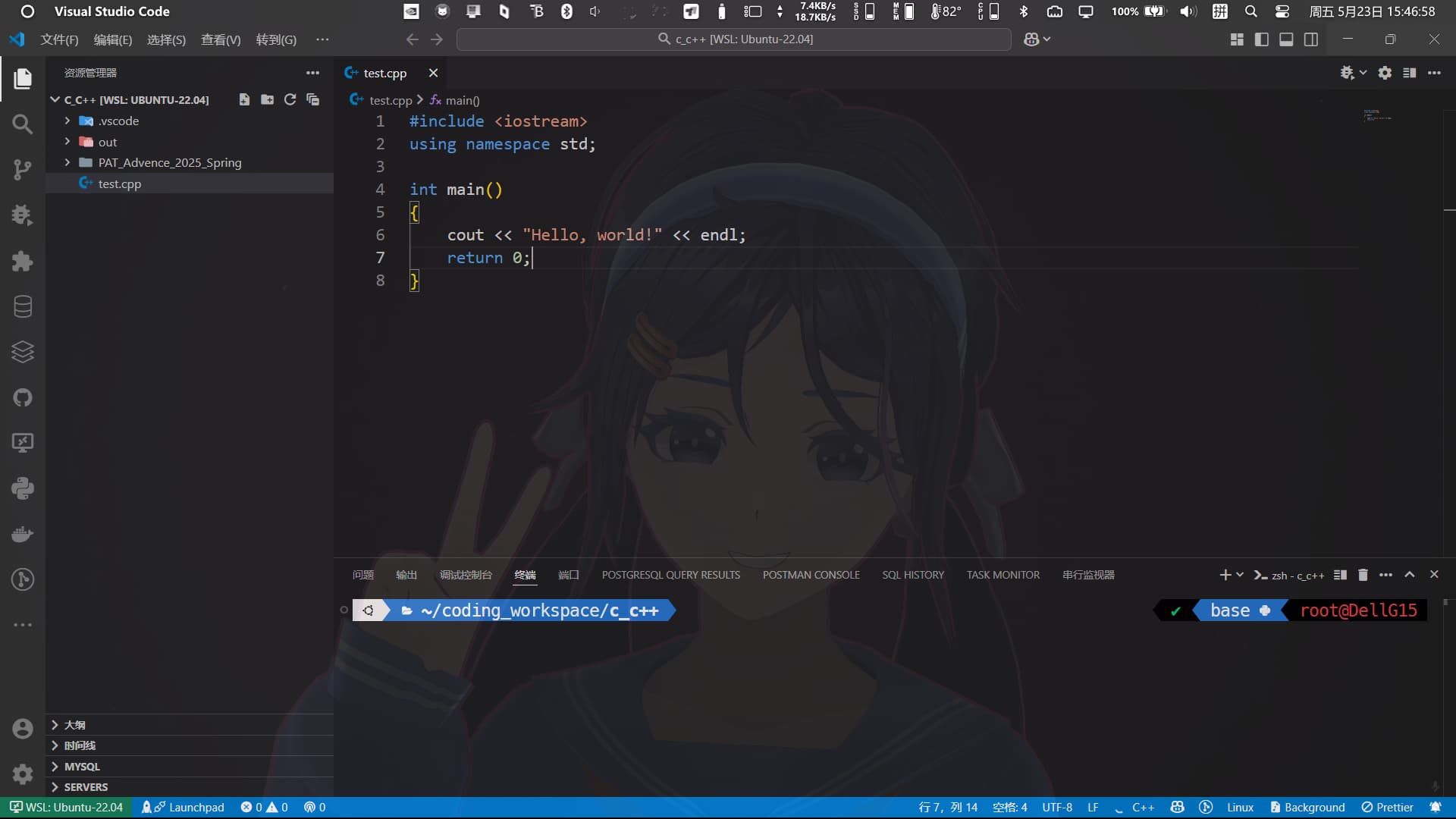Open the Search view in activity bar
1456x819 pixels.
tap(23, 124)
